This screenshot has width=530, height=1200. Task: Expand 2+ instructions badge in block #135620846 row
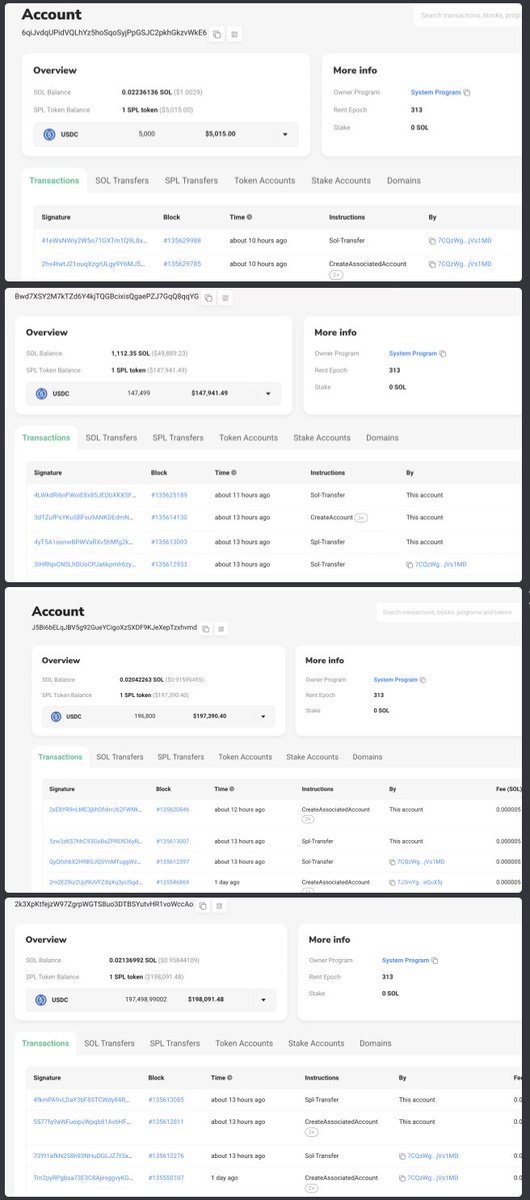307,819
